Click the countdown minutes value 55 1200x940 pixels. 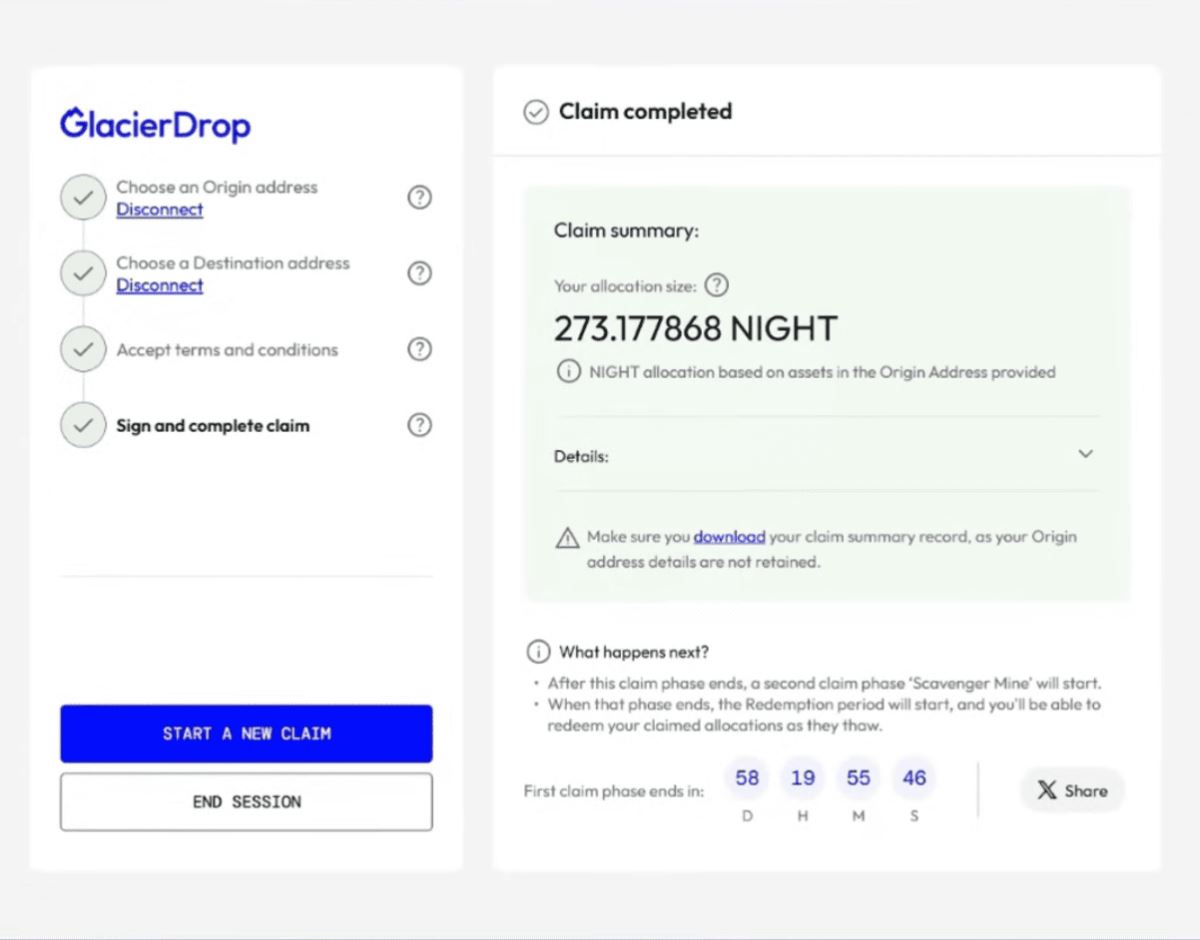[858, 778]
